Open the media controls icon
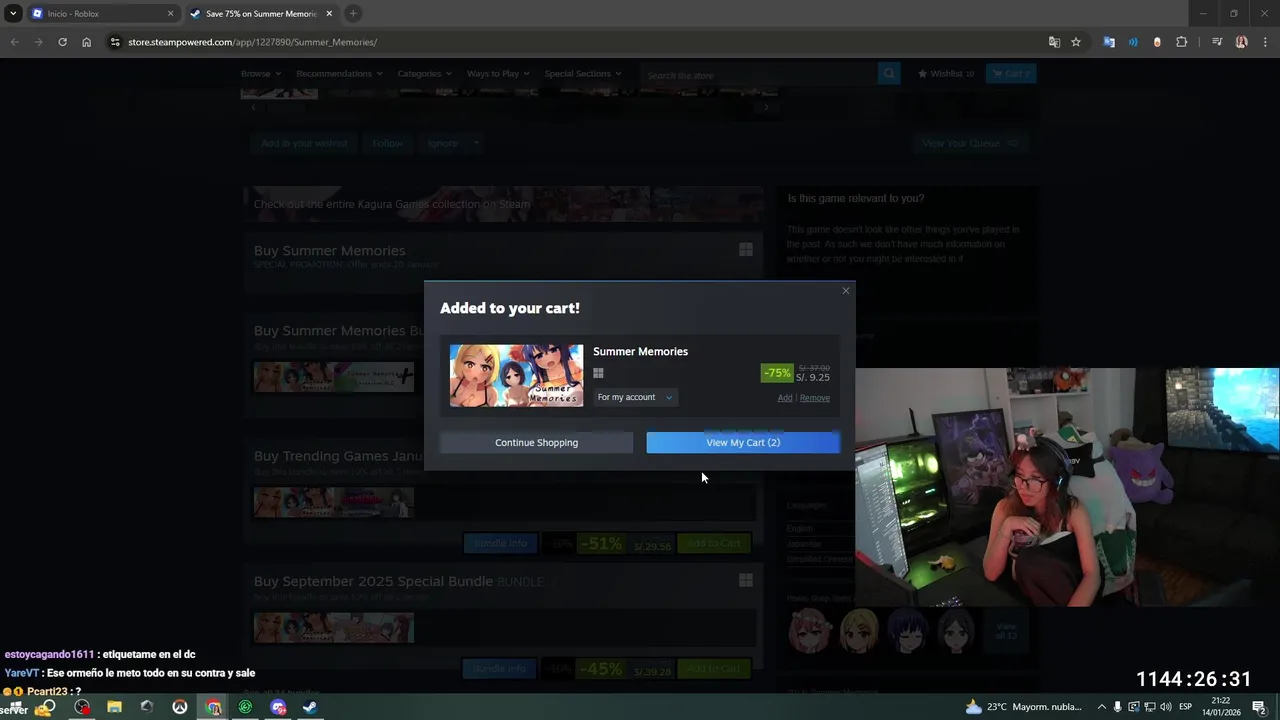Screen dimensions: 1280x720 [x=1217, y=42]
